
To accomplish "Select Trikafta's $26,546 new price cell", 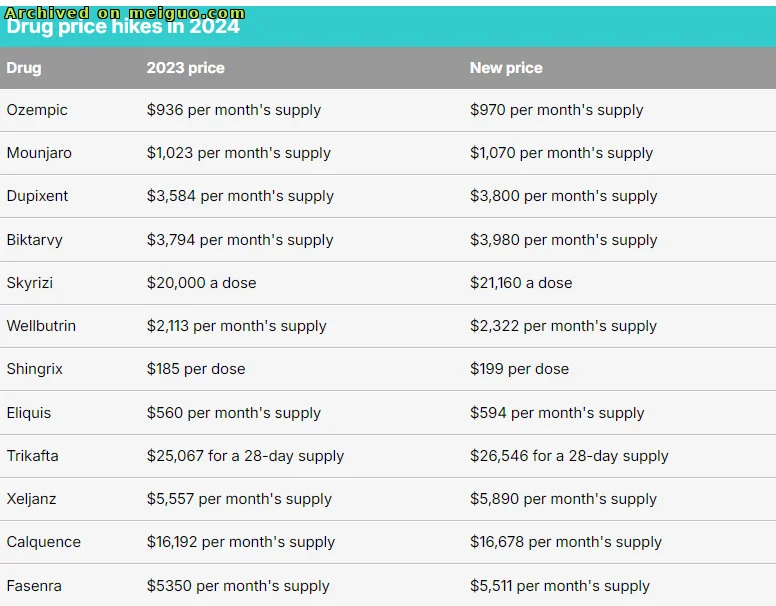I will tap(569, 456).
